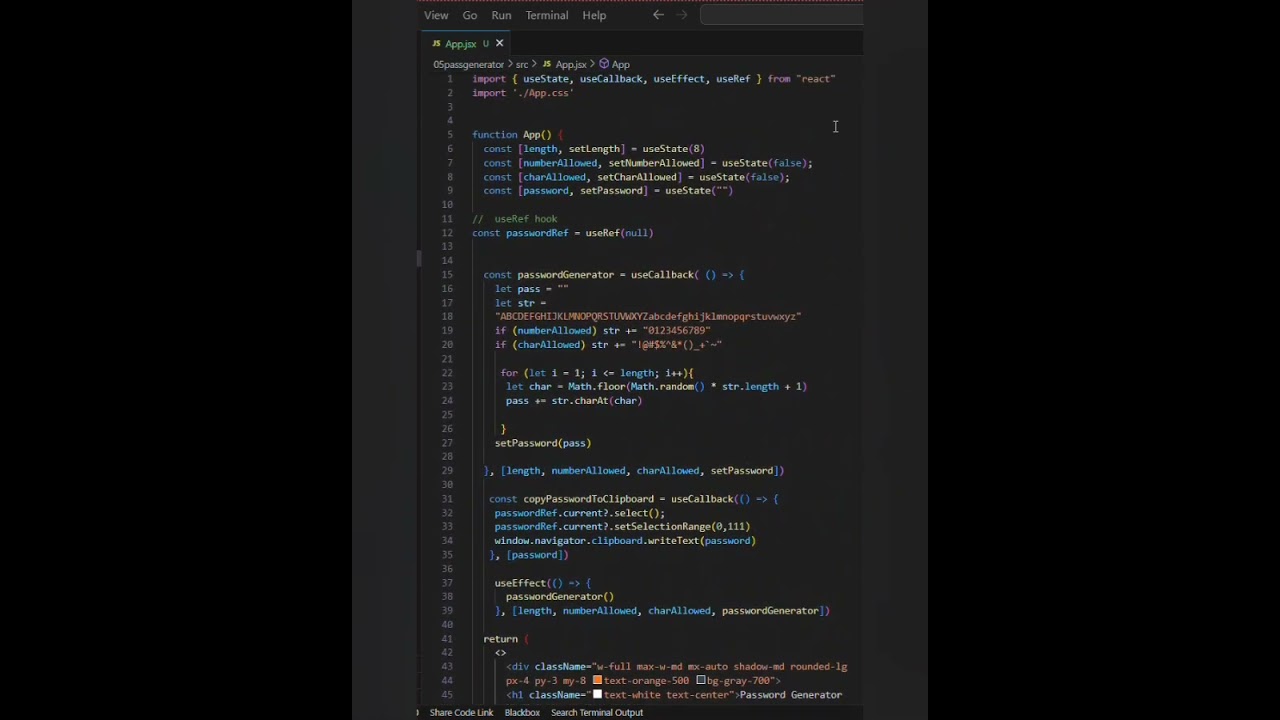
Task: Click the alphabet string on line 18
Action: pos(648,317)
